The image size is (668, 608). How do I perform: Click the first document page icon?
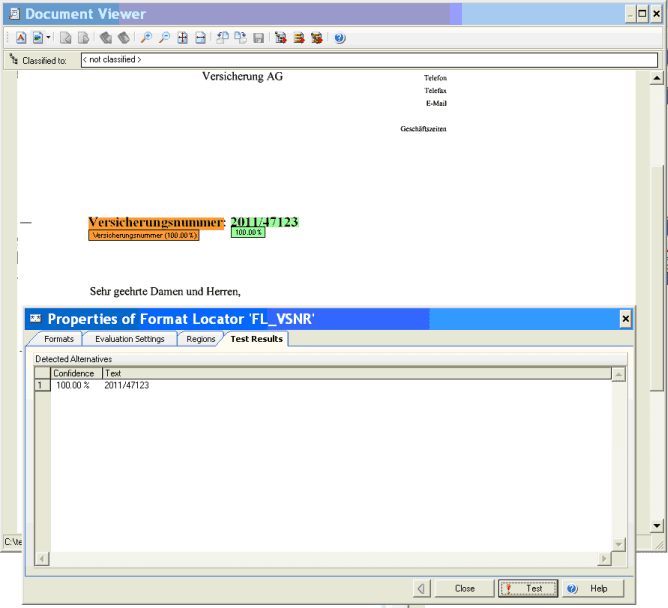(x=65, y=38)
